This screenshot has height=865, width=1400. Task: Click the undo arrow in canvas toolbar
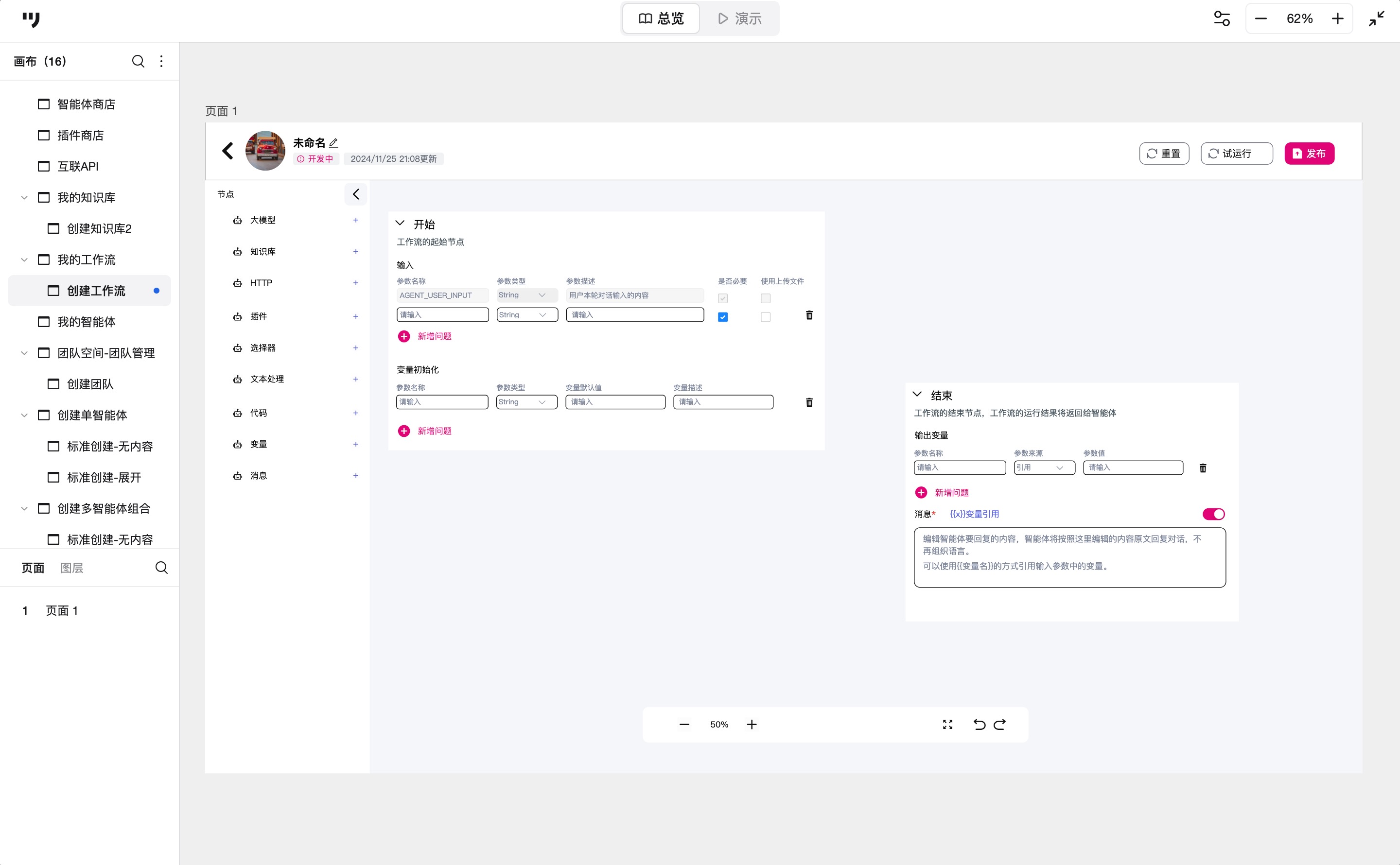coord(979,724)
